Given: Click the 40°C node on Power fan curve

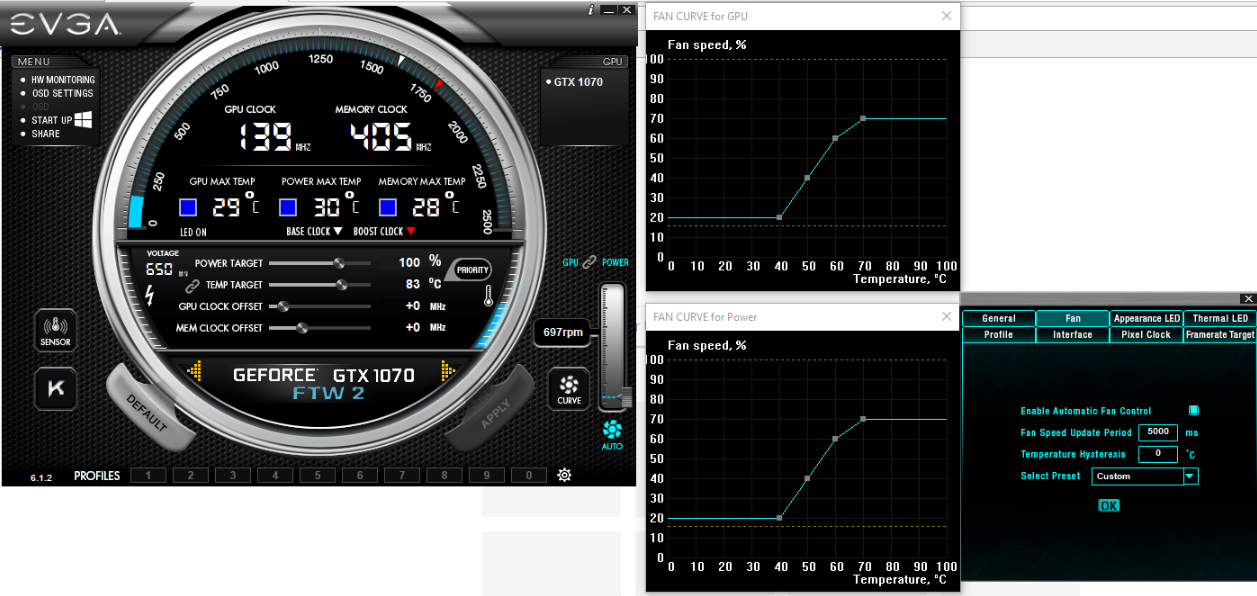Looking at the screenshot, I should coord(779,518).
